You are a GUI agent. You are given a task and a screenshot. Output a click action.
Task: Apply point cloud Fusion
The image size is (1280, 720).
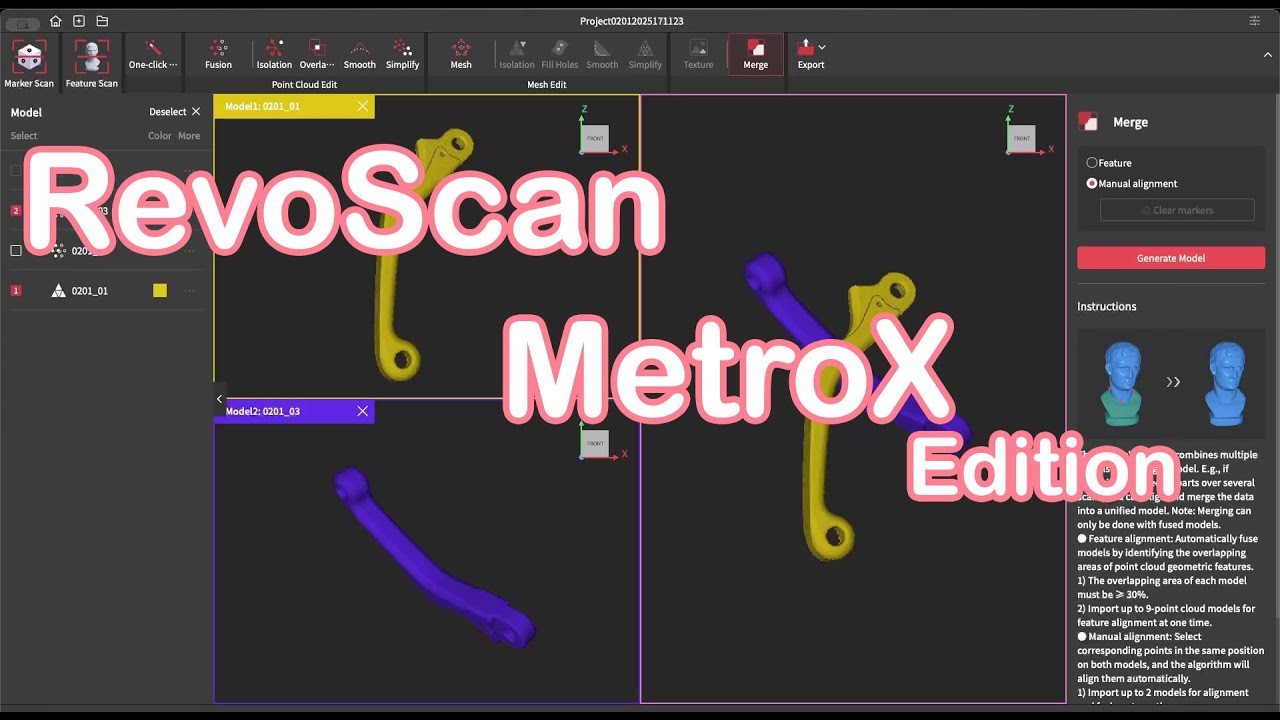218,55
